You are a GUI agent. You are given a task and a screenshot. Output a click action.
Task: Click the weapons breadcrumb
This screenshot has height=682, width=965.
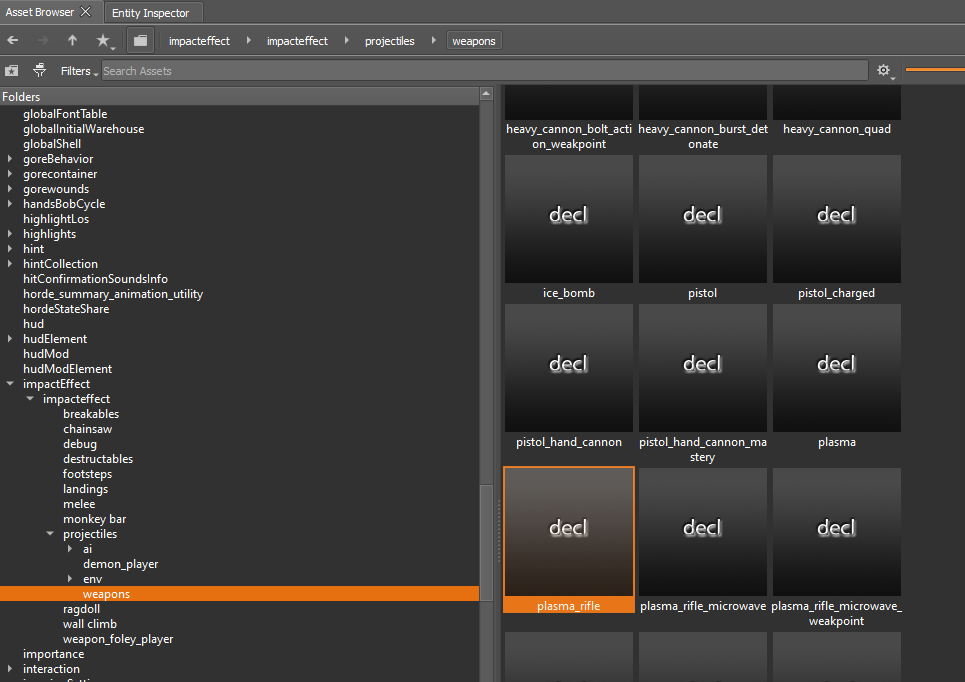(x=474, y=41)
